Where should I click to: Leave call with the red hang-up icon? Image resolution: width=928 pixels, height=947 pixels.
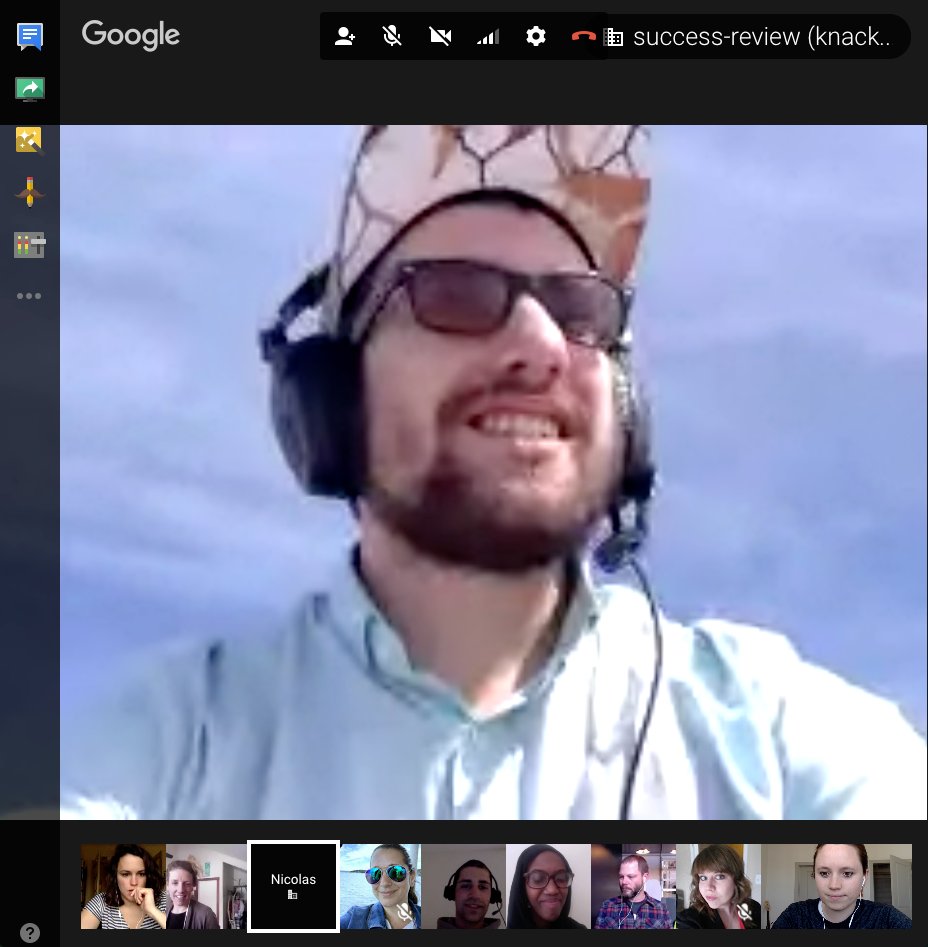tap(583, 37)
